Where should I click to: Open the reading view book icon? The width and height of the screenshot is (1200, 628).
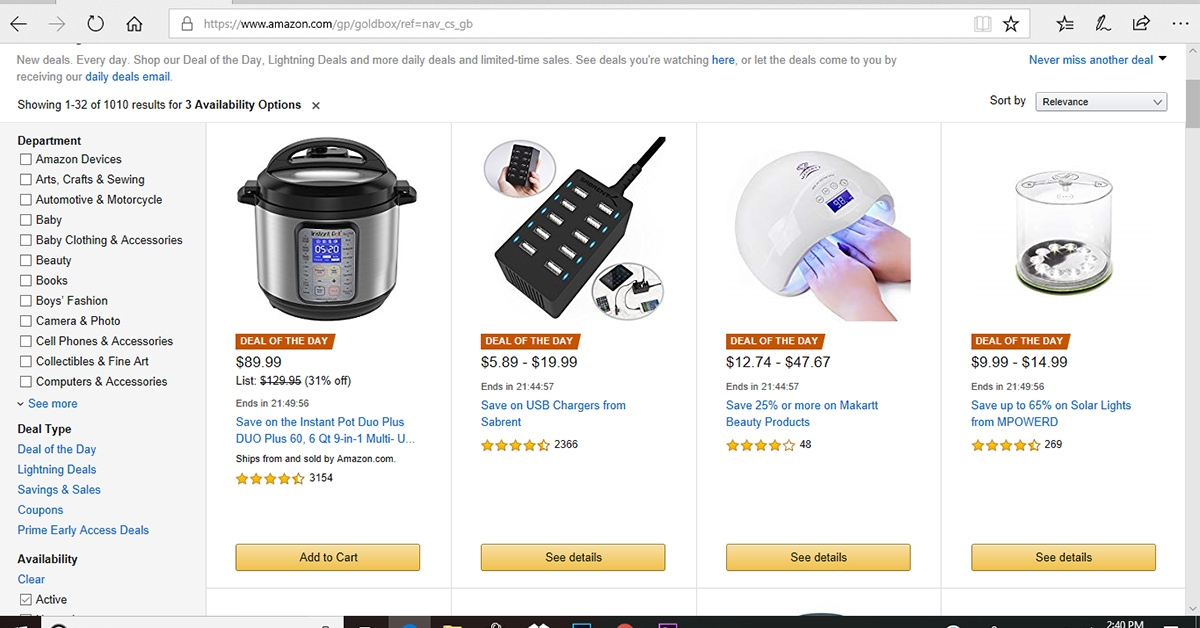(982, 24)
